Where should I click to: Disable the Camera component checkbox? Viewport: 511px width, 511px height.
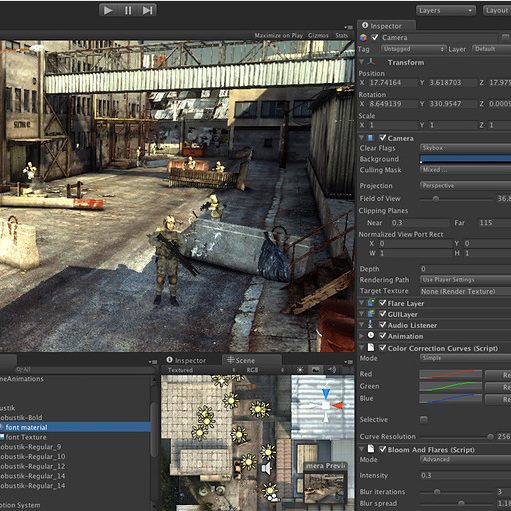382,137
